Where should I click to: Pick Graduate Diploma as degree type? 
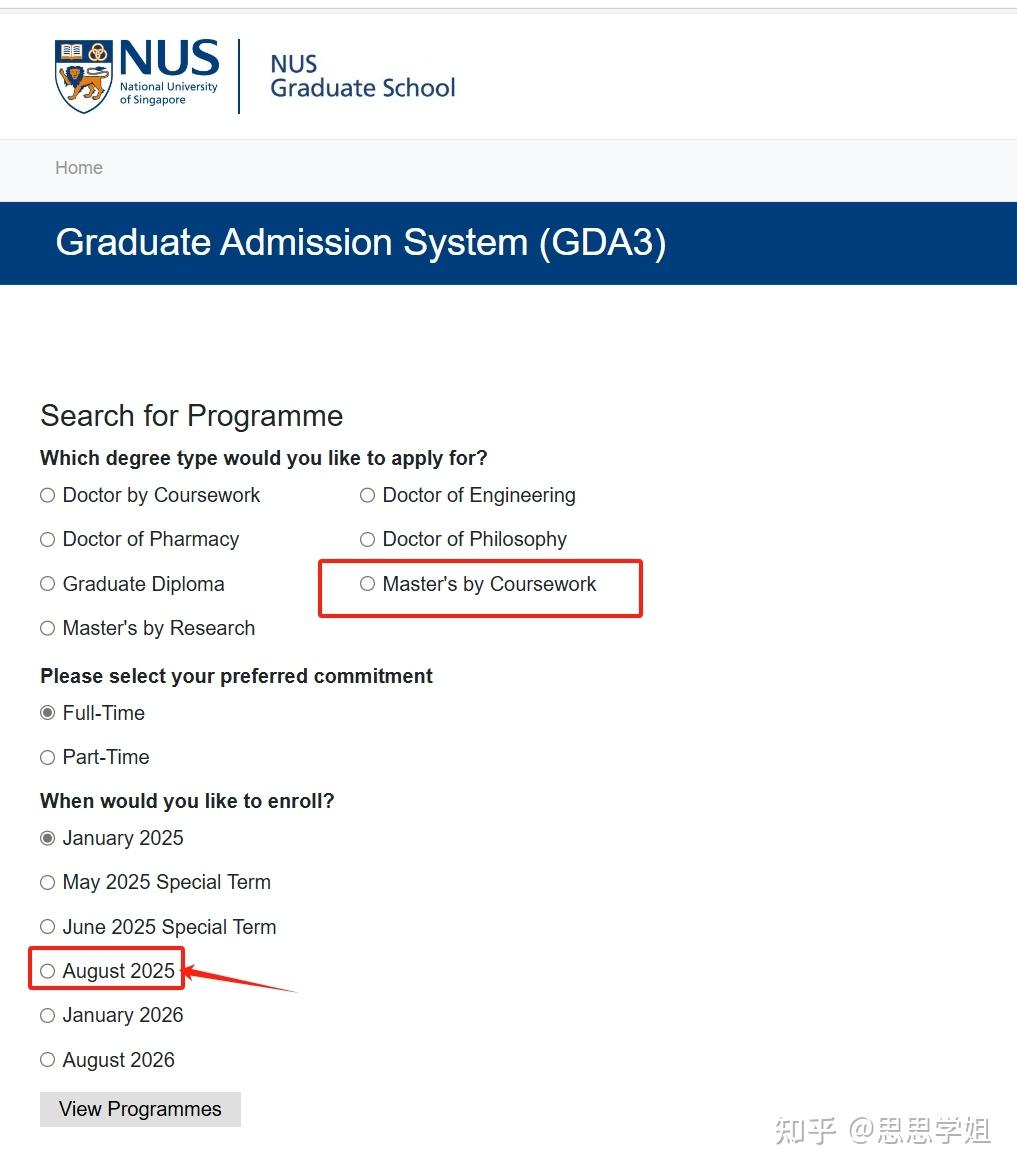47,583
